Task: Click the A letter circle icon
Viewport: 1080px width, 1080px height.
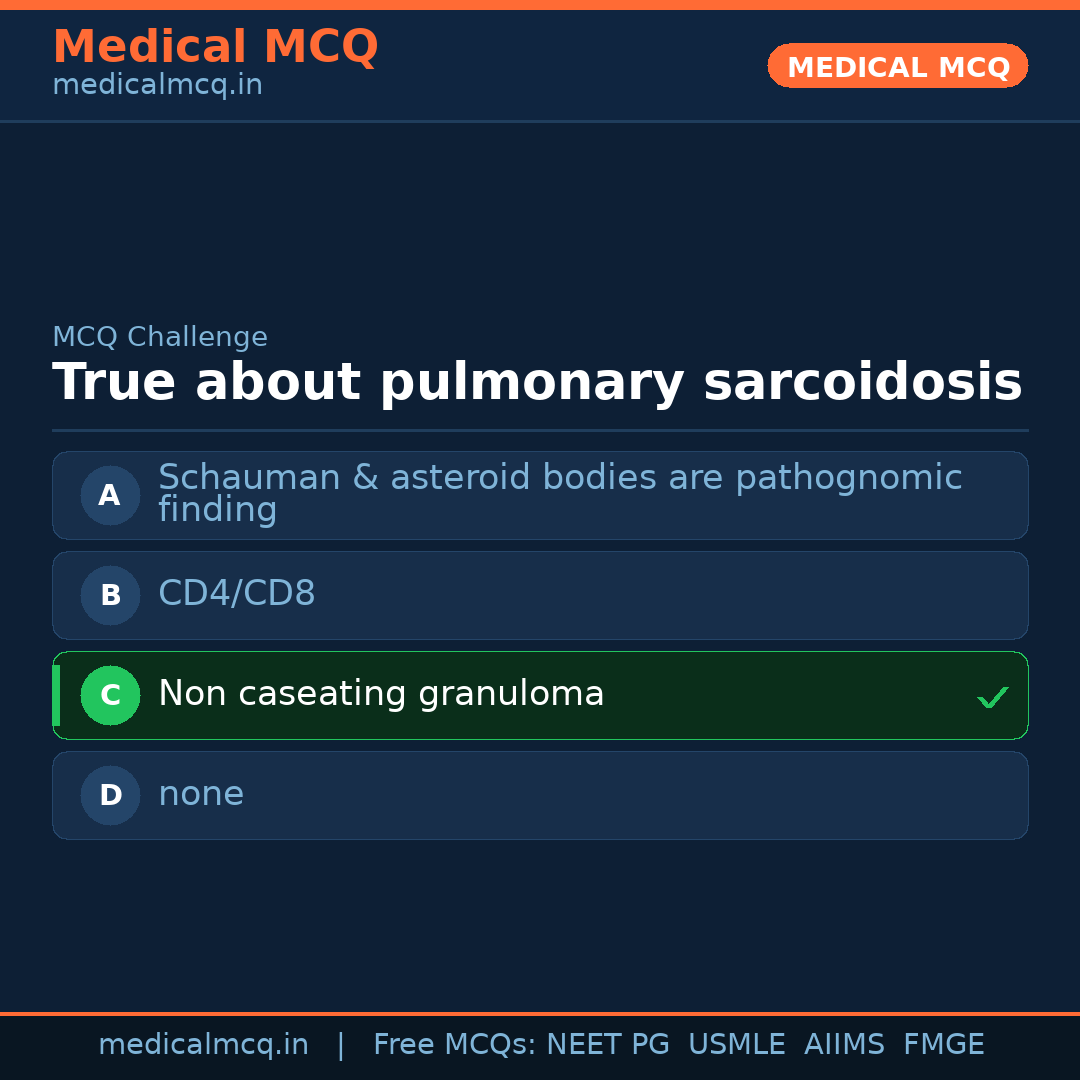Action: (x=110, y=495)
